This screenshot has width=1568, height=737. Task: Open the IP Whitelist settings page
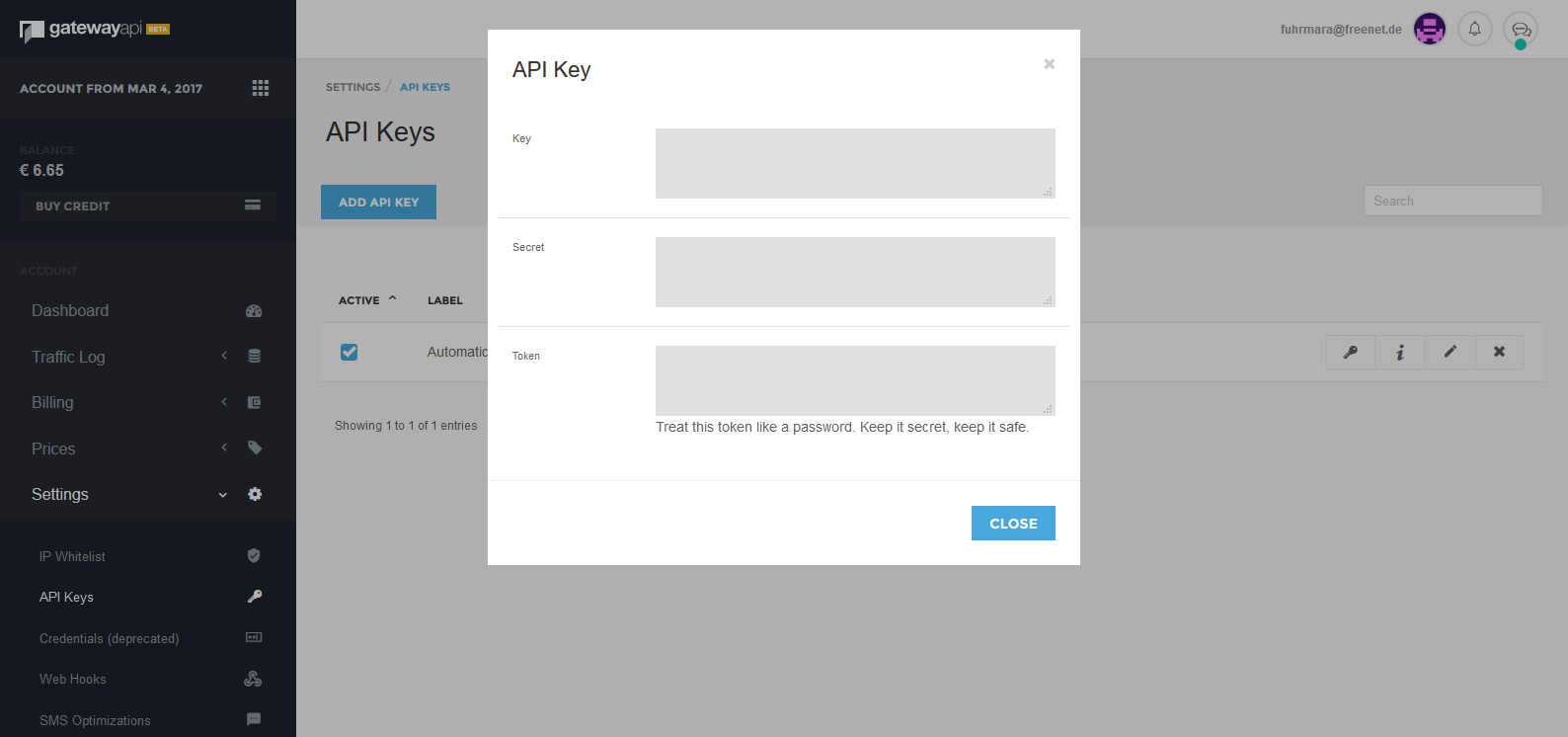72,556
